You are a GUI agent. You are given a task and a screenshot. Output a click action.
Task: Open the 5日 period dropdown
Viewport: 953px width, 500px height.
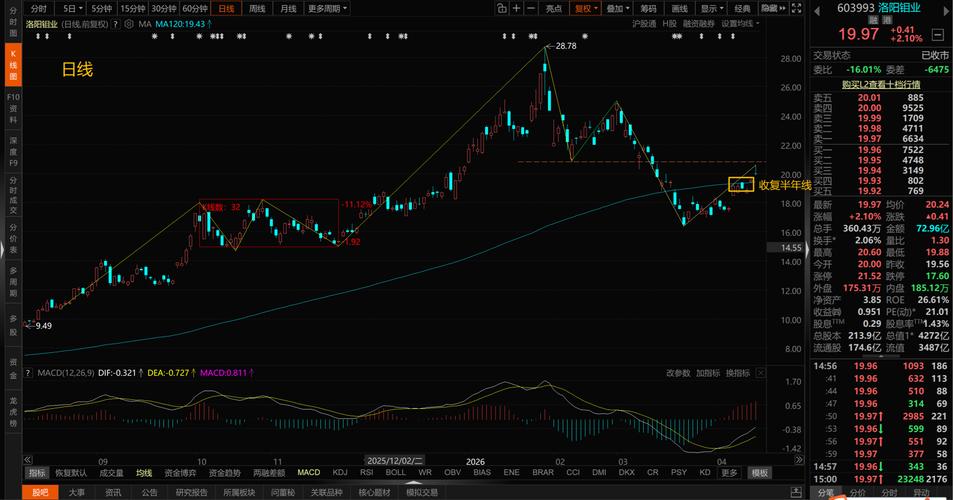click(x=73, y=9)
